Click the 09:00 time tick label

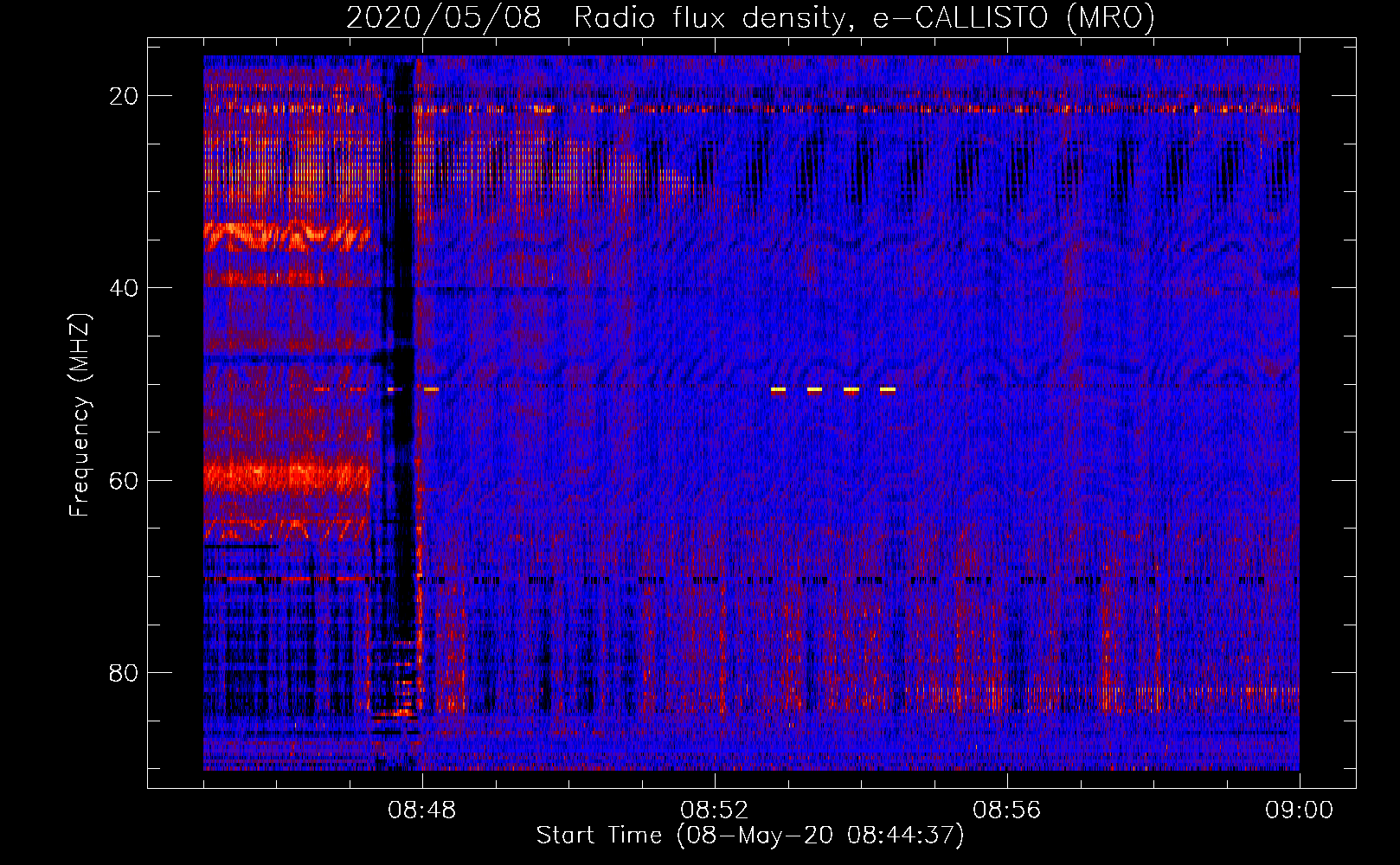1299,811
